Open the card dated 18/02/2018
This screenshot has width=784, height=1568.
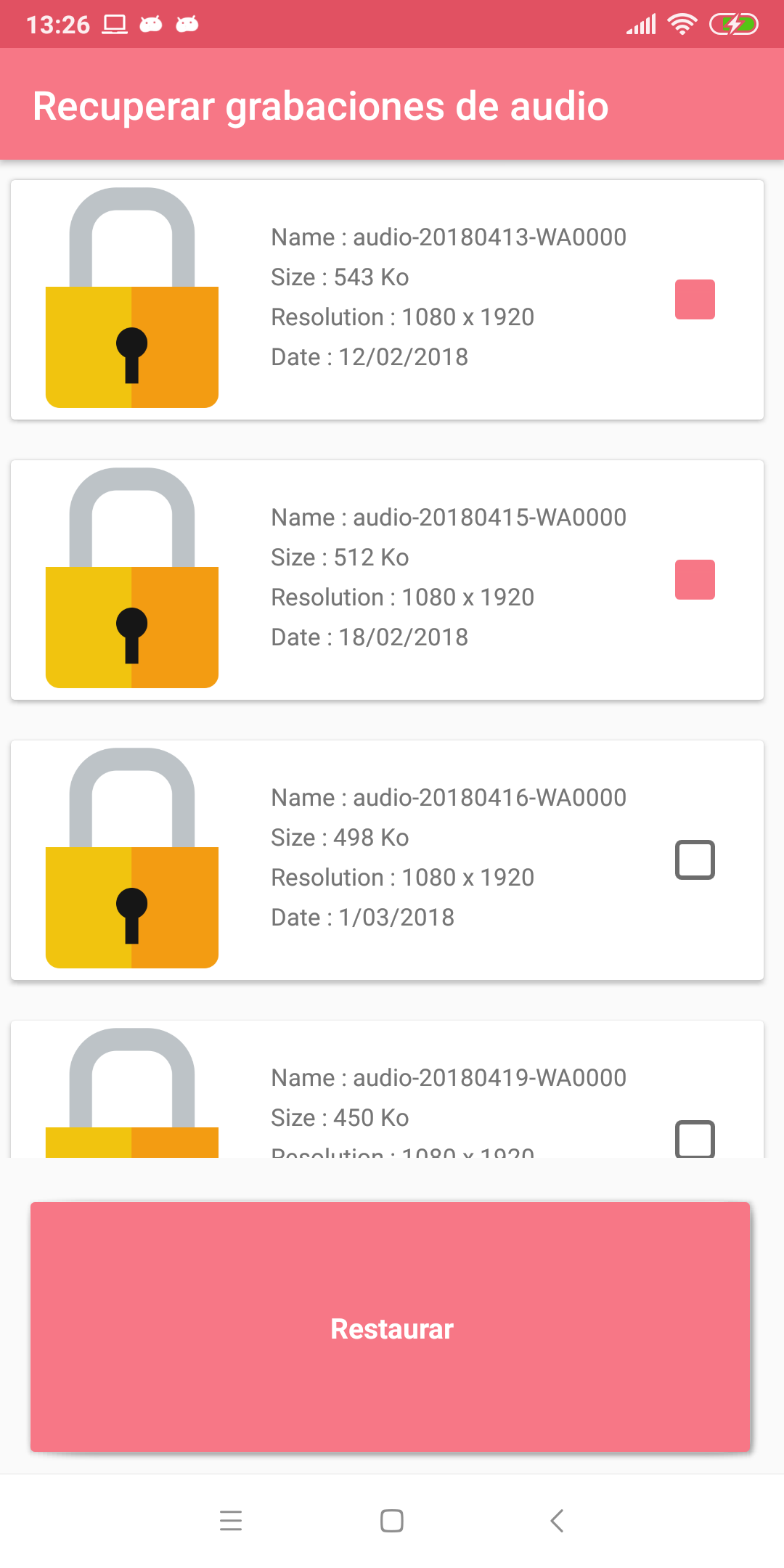tap(387, 580)
